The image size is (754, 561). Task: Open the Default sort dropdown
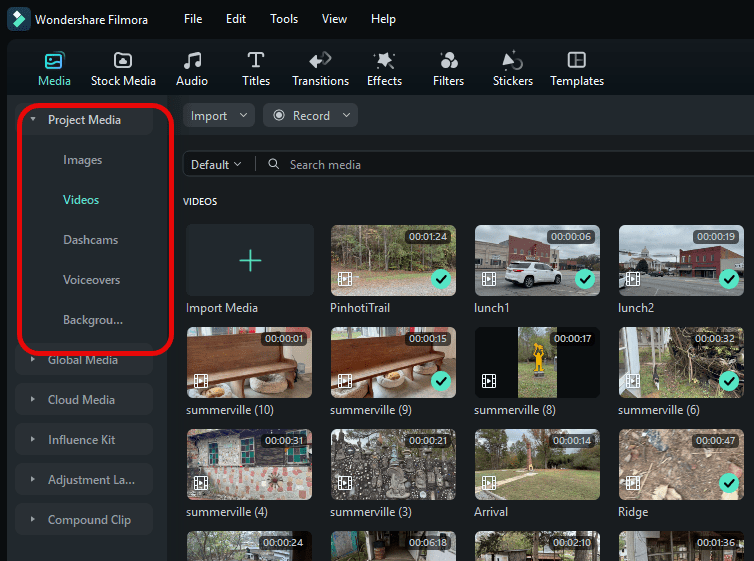(216, 164)
